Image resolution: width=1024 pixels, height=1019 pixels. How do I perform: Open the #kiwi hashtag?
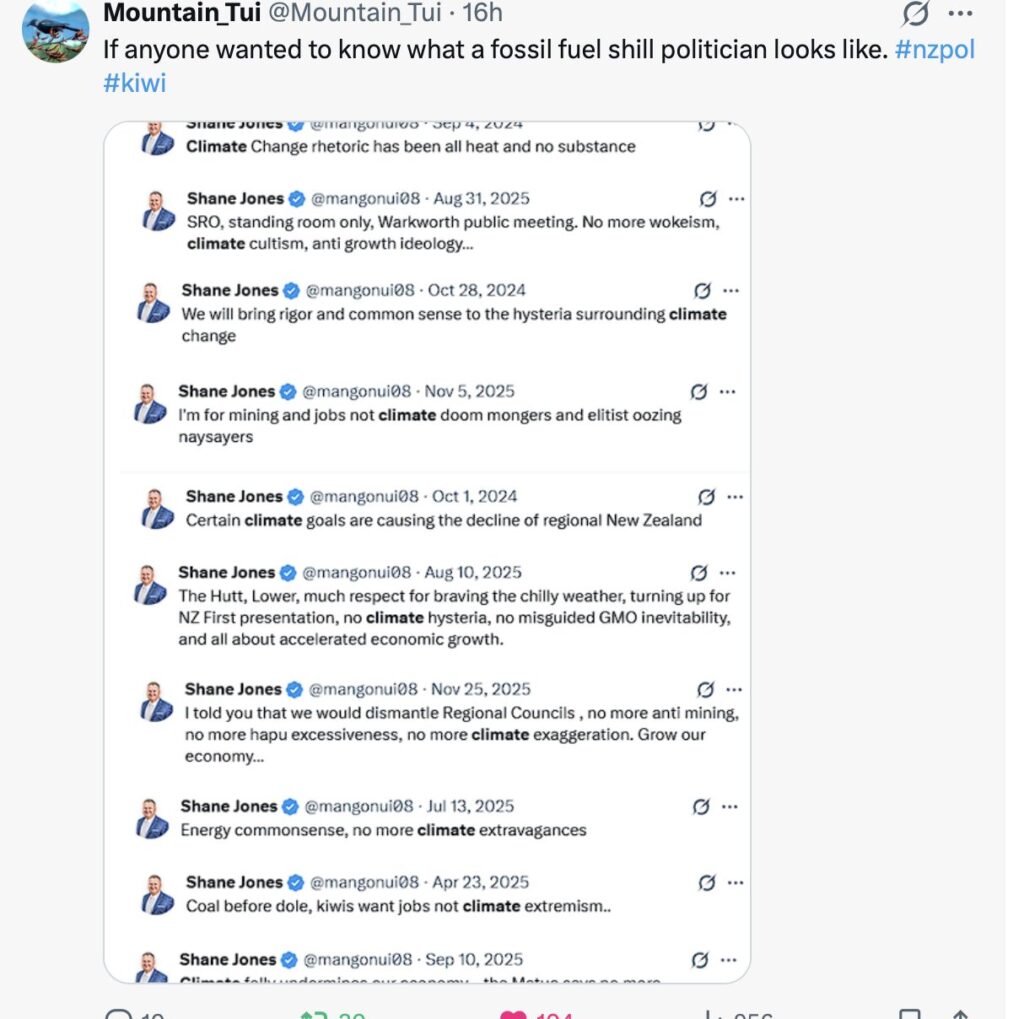[134, 82]
